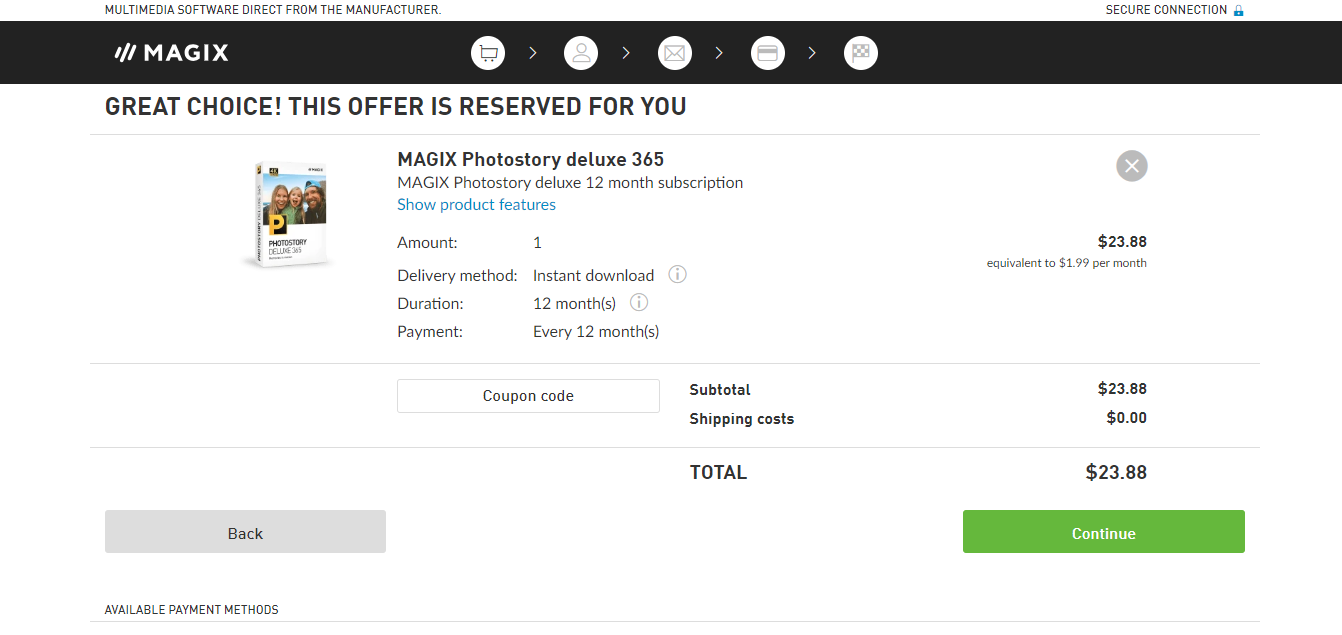The width and height of the screenshot is (1342, 635).
Task: Open the Delivery method info icon
Action: point(677,274)
